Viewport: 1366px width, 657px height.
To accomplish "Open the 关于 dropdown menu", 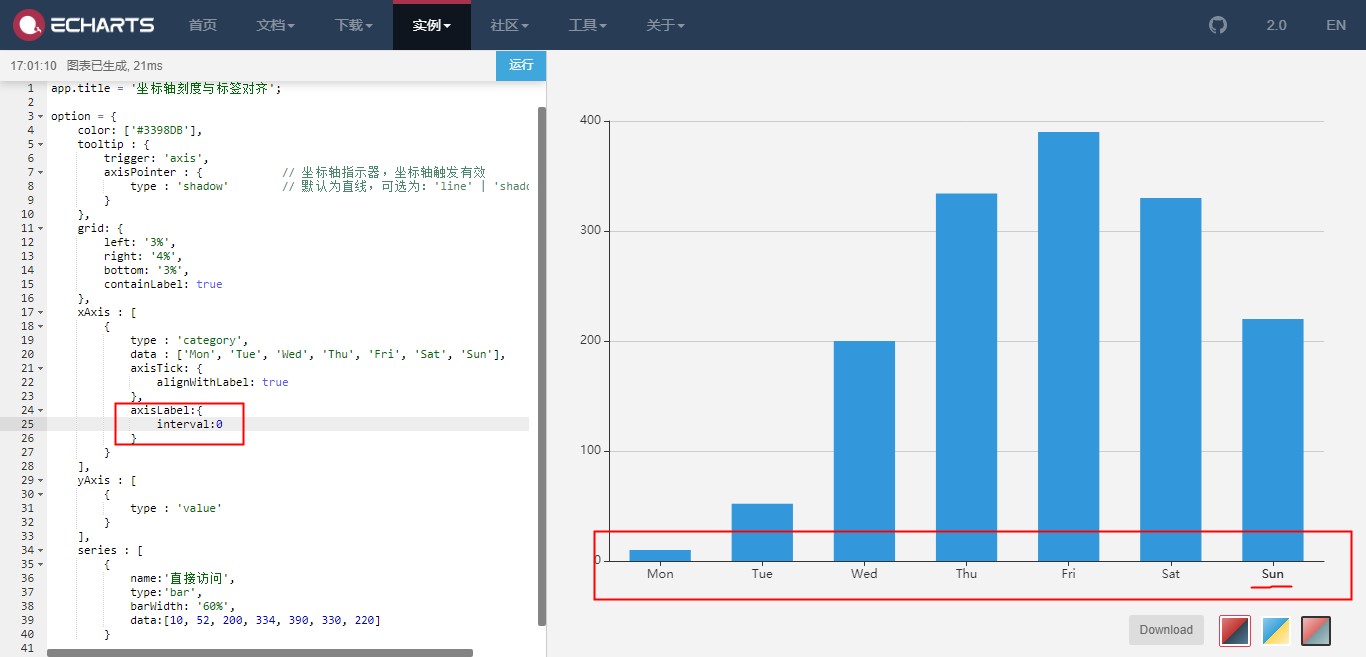I will (x=666, y=25).
